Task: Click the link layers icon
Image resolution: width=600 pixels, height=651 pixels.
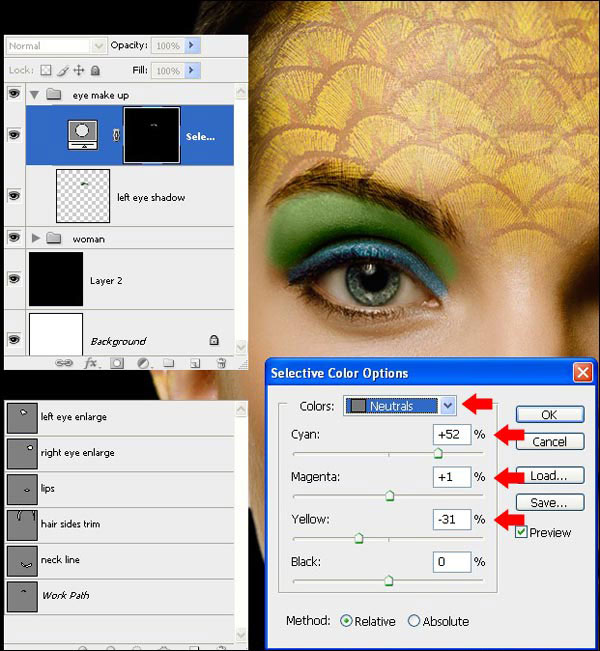Action: 65,363
